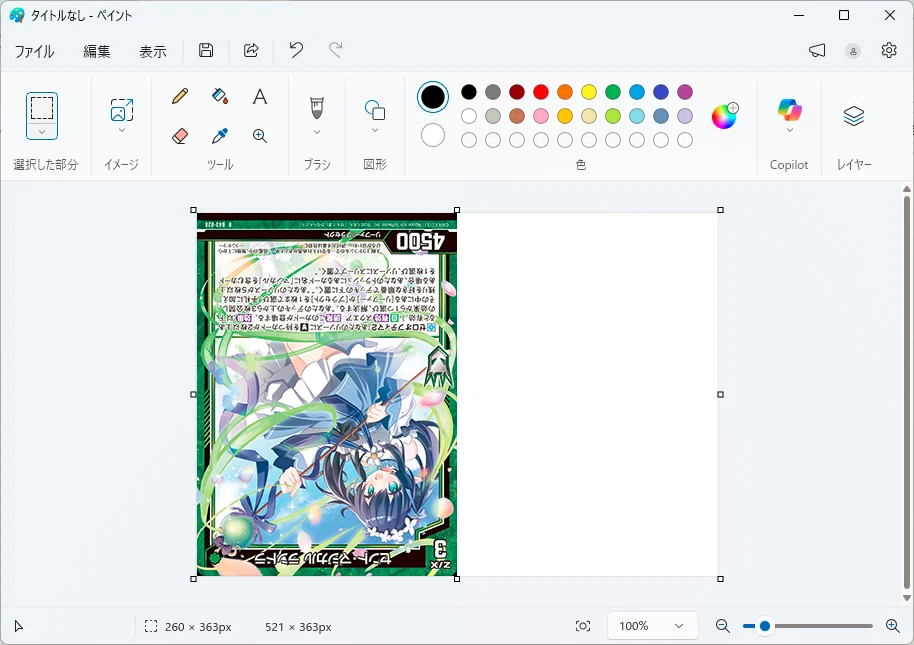Open the Edit colors rainbow wheel
This screenshot has height=645, width=914.
pyautogui.click(x=725, y=116)
